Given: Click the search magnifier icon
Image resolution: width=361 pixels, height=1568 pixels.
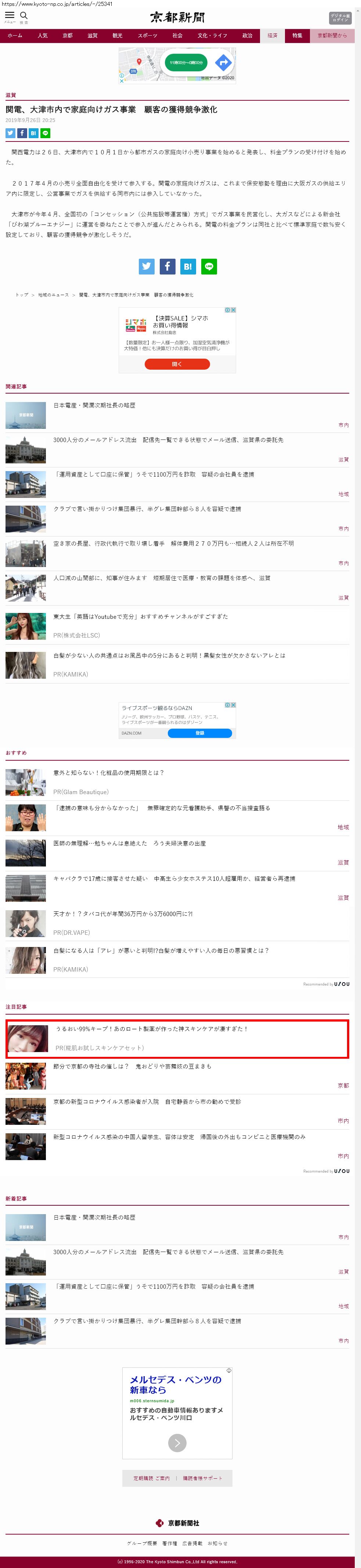Looking at the screenshot, I should coord(24,16).
